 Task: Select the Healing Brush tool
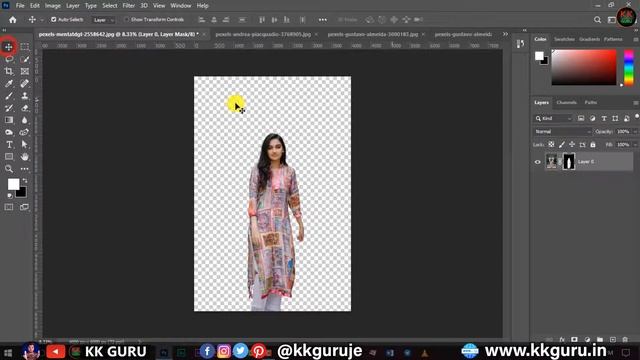tap(25, 84)
